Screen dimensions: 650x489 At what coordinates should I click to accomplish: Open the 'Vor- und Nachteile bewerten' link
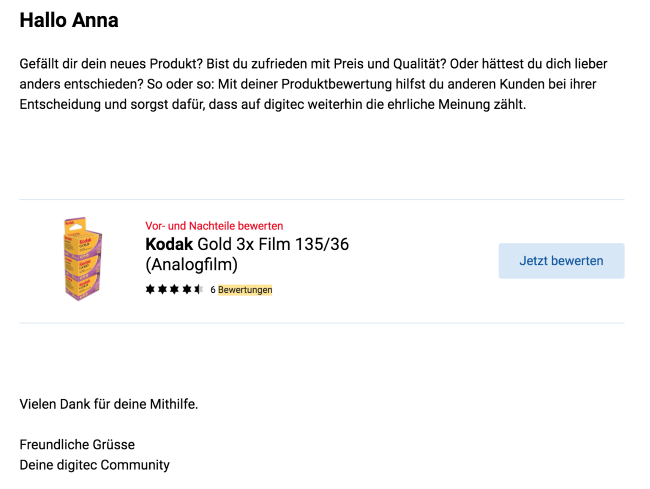click(214, 226)
